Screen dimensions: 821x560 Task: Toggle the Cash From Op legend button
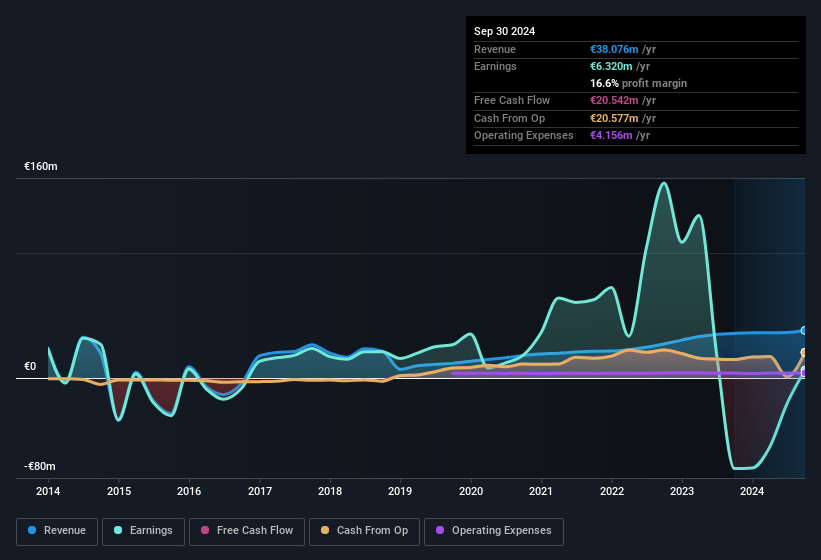(x=364, y=531)
